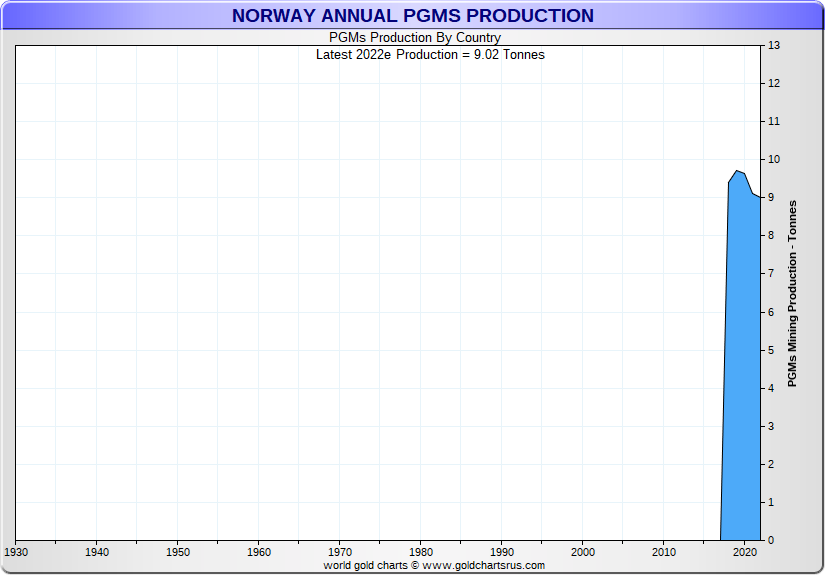Click the blue filled production area

pyautogui.click(x=741, y=380)
